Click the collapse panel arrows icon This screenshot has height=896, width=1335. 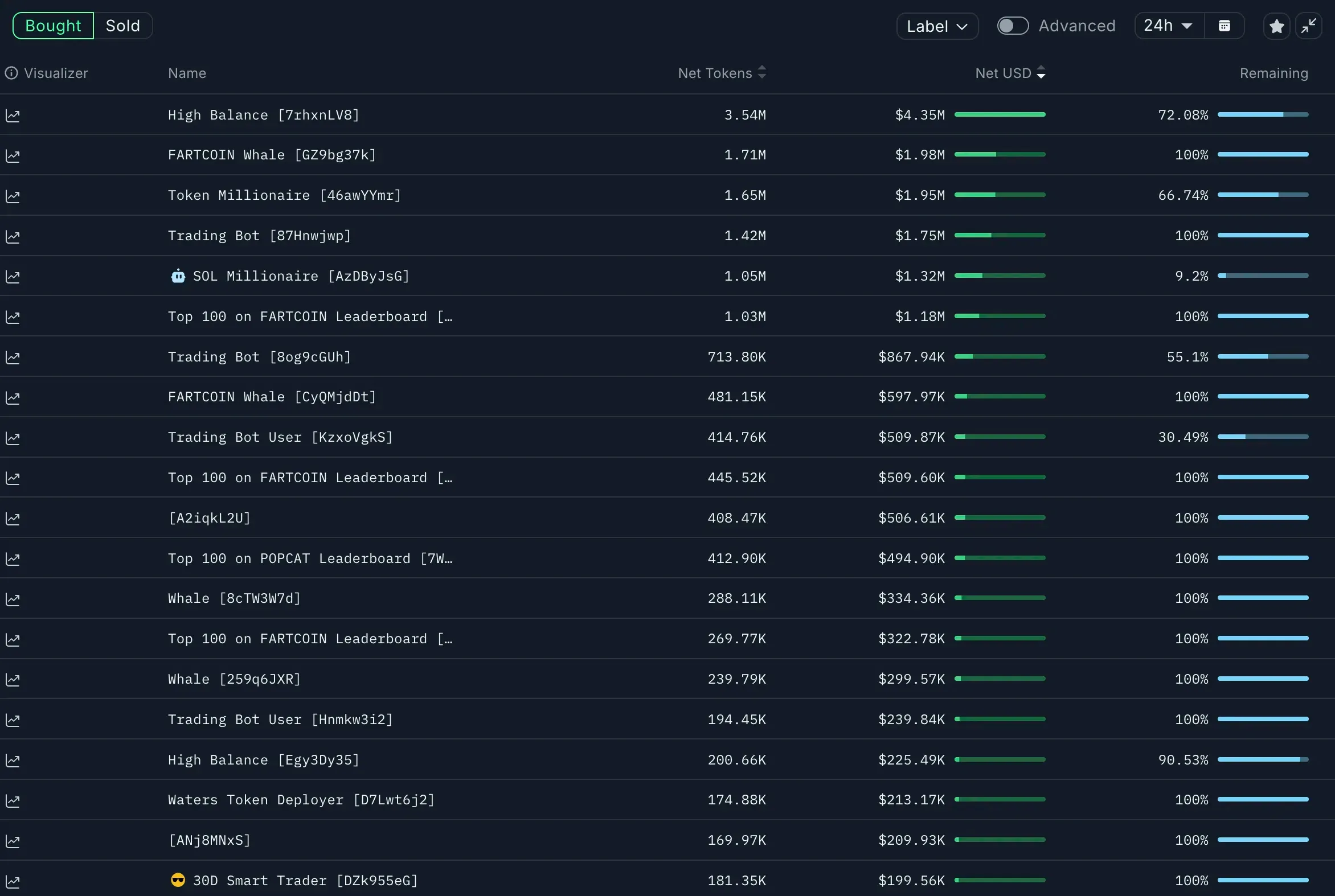[1308, 26]
